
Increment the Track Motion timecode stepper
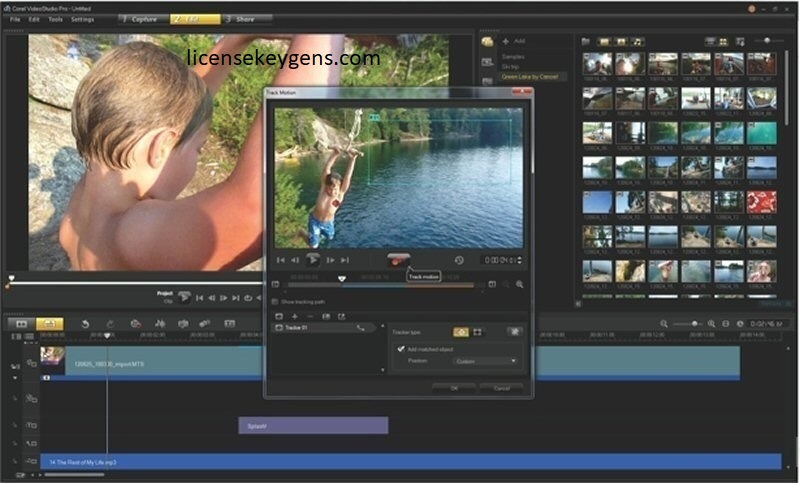[x=519, y=258]
